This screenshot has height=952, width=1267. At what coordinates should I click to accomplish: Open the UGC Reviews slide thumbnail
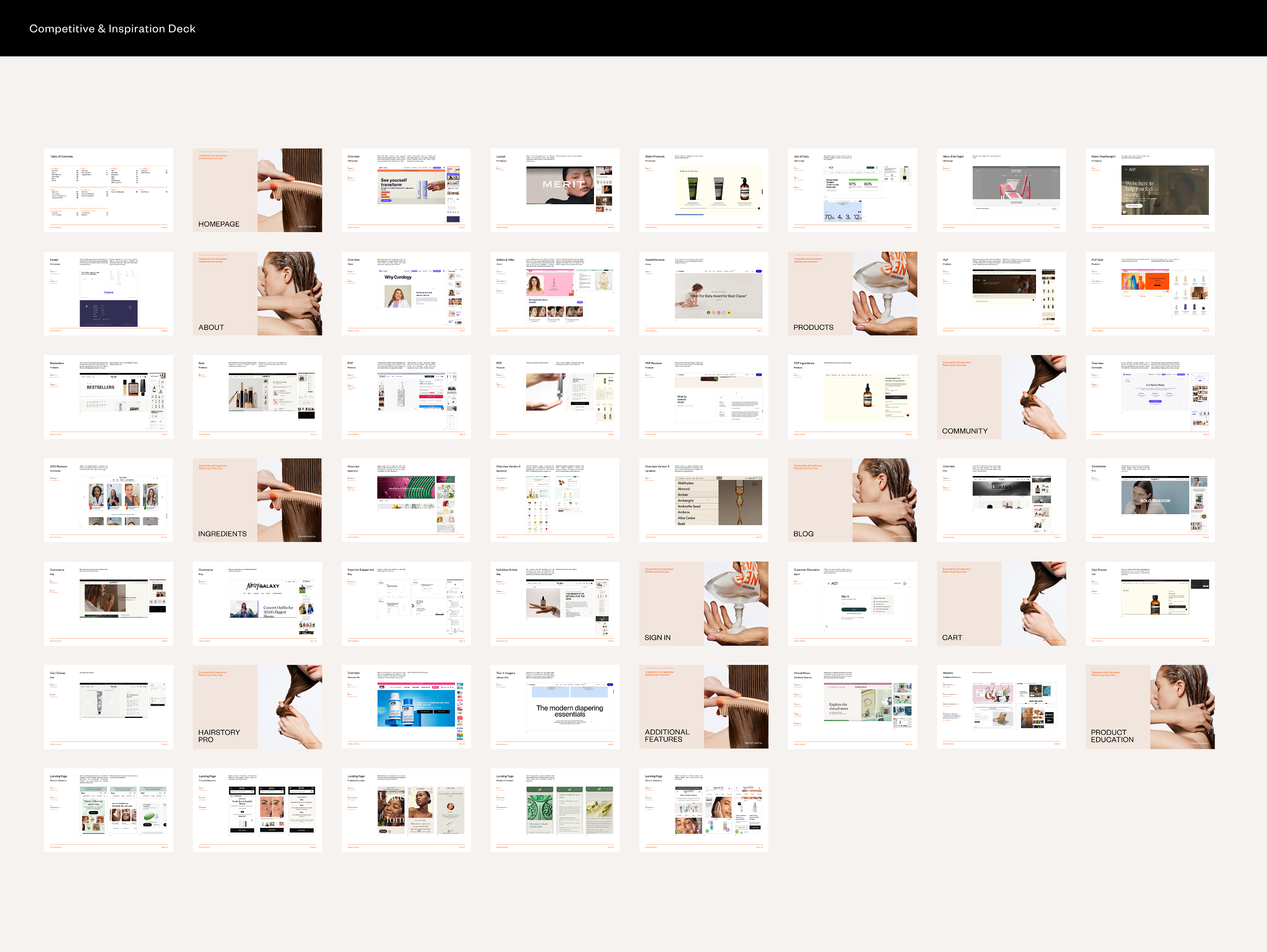coord(108,500)
